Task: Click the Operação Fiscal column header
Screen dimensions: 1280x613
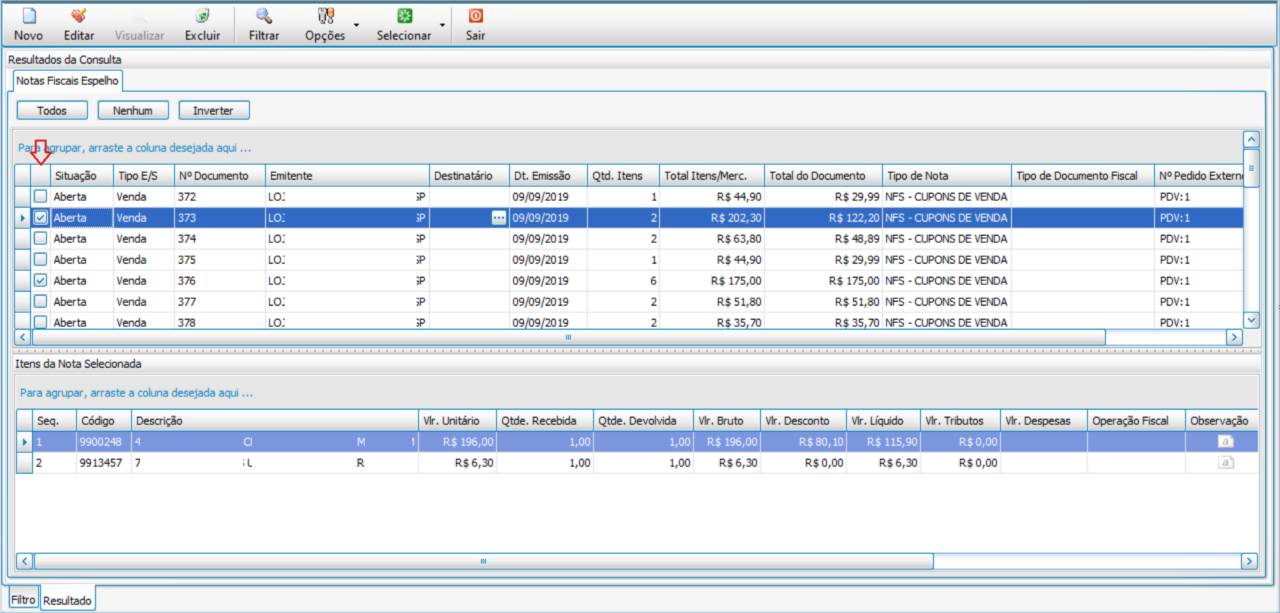Action: point(1137,421)
